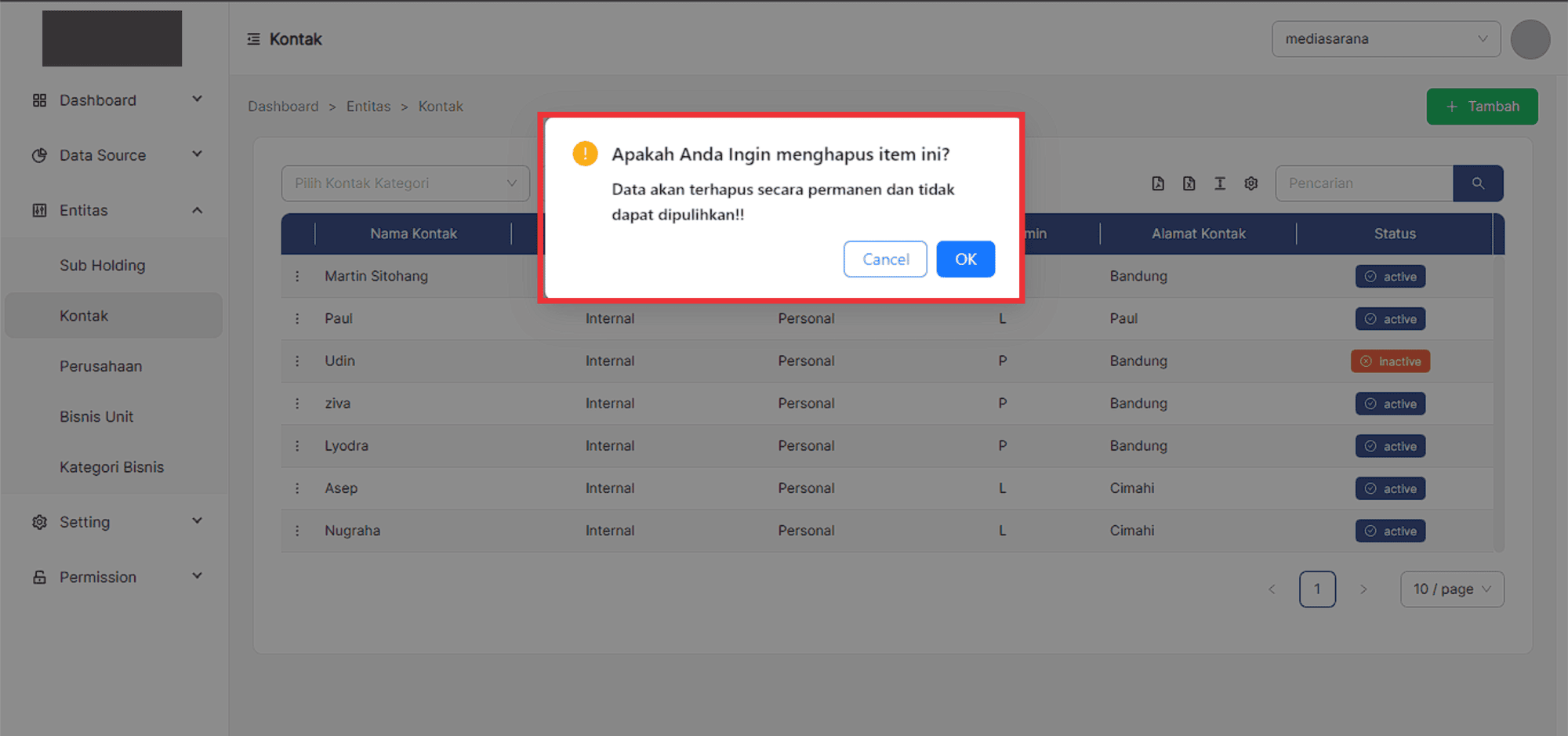The height and width of the screenshot is (736, 1568).
Task: Click the search magnifier button
Action: tap(1478, 183)
